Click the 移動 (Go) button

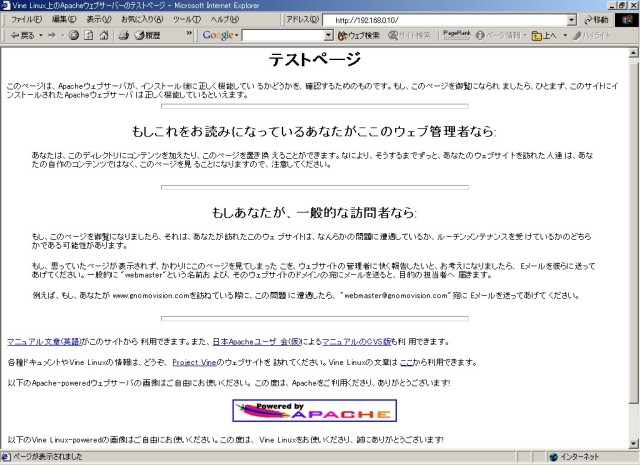click(x=594, y=19)
